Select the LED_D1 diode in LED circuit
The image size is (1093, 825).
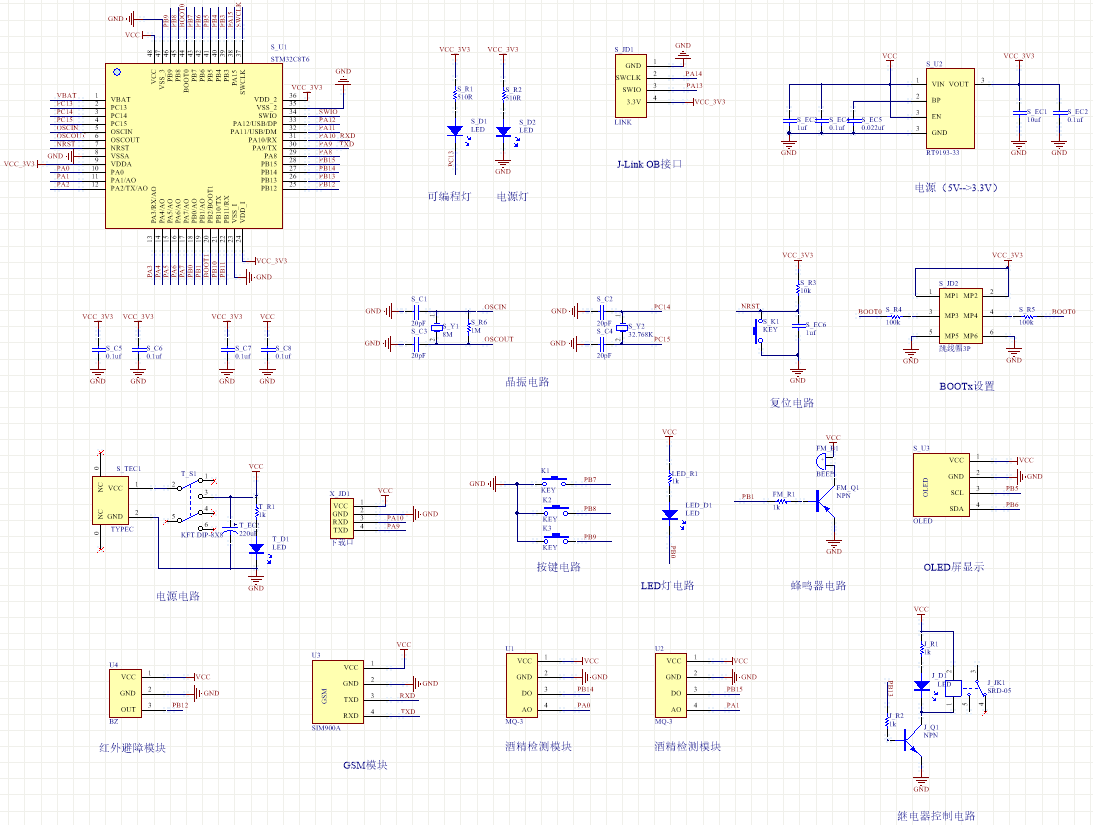coord(670,514)
